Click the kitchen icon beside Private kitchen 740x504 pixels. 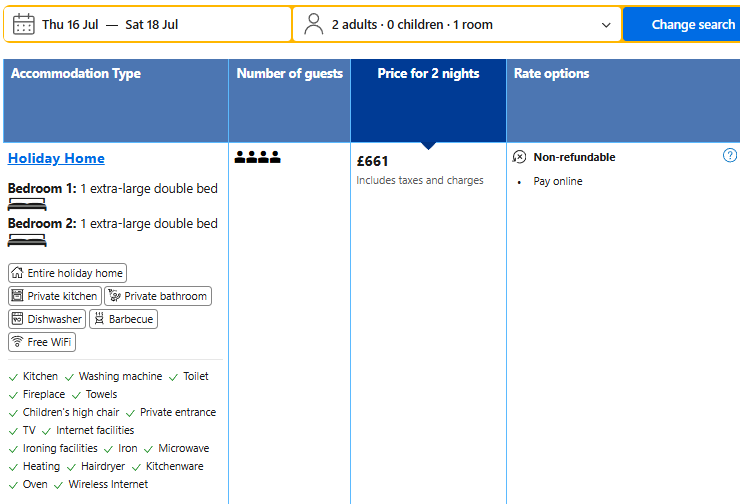(x=17, y=295)
